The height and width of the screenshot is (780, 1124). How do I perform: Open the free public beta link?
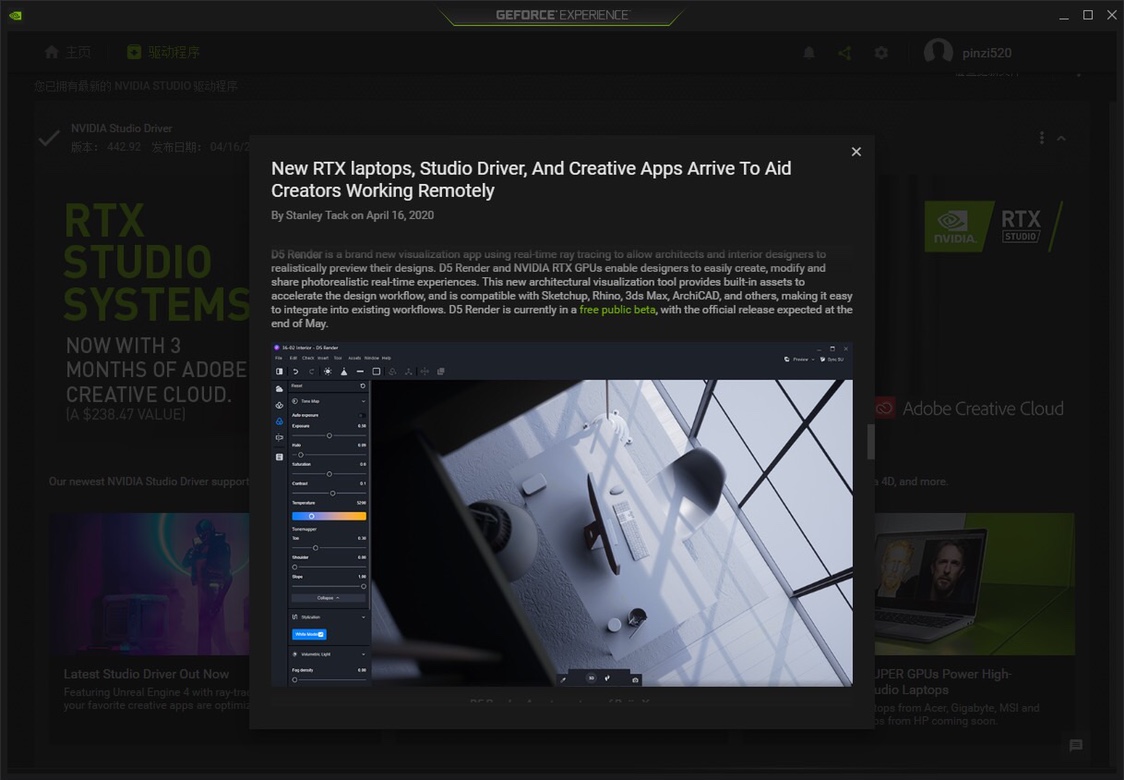[x=617, y=310]
